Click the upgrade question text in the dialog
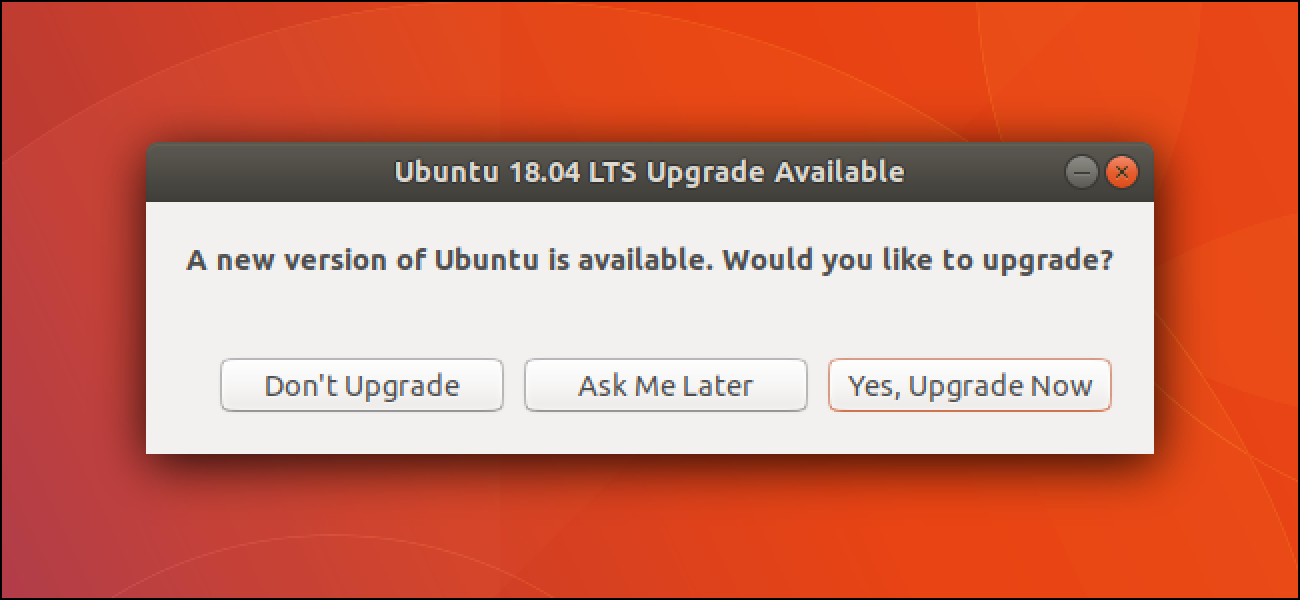The height and width of the screenshot is (600, 1300). [650, 258]
